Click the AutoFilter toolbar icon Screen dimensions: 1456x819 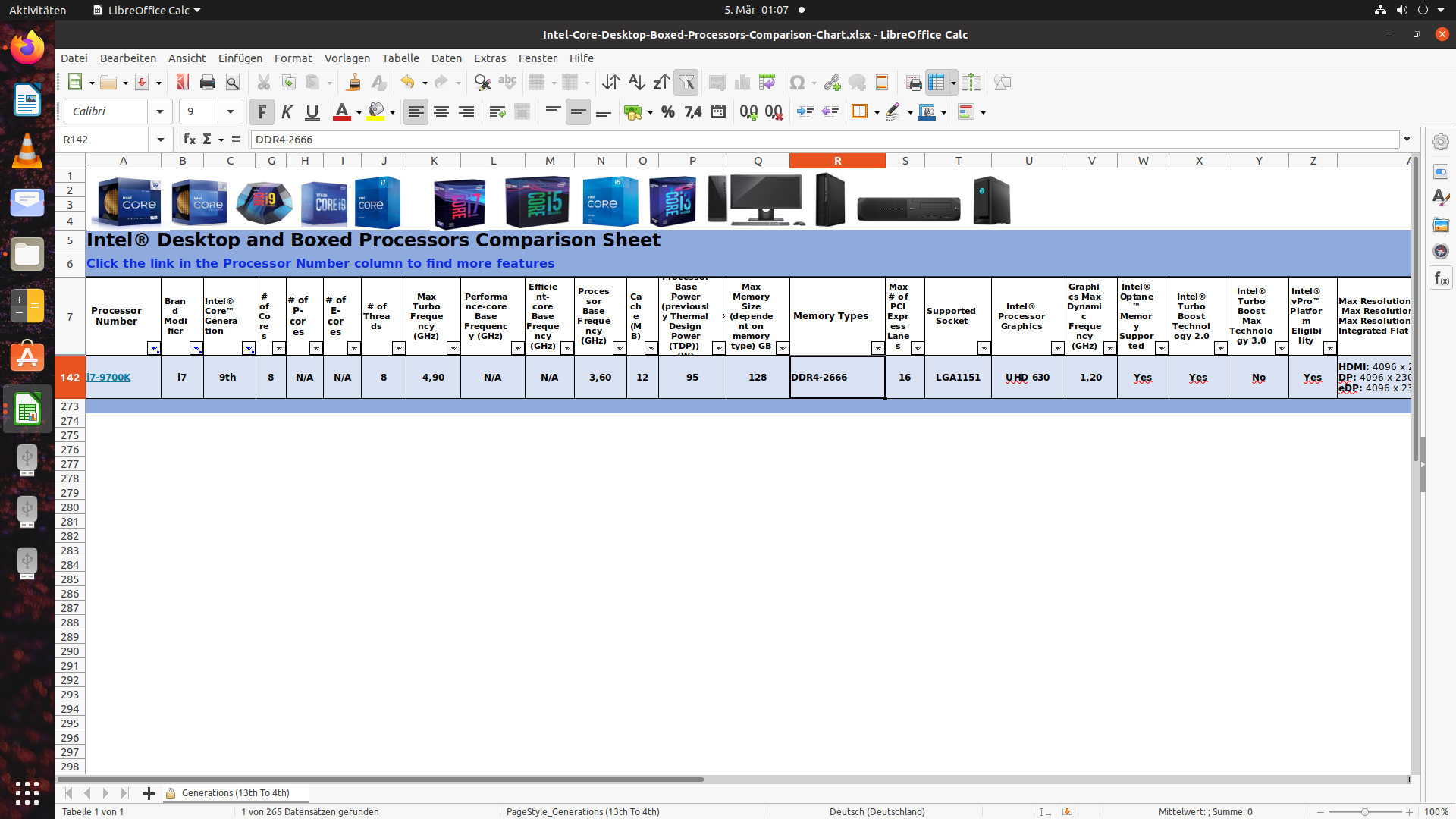(686, 83)
